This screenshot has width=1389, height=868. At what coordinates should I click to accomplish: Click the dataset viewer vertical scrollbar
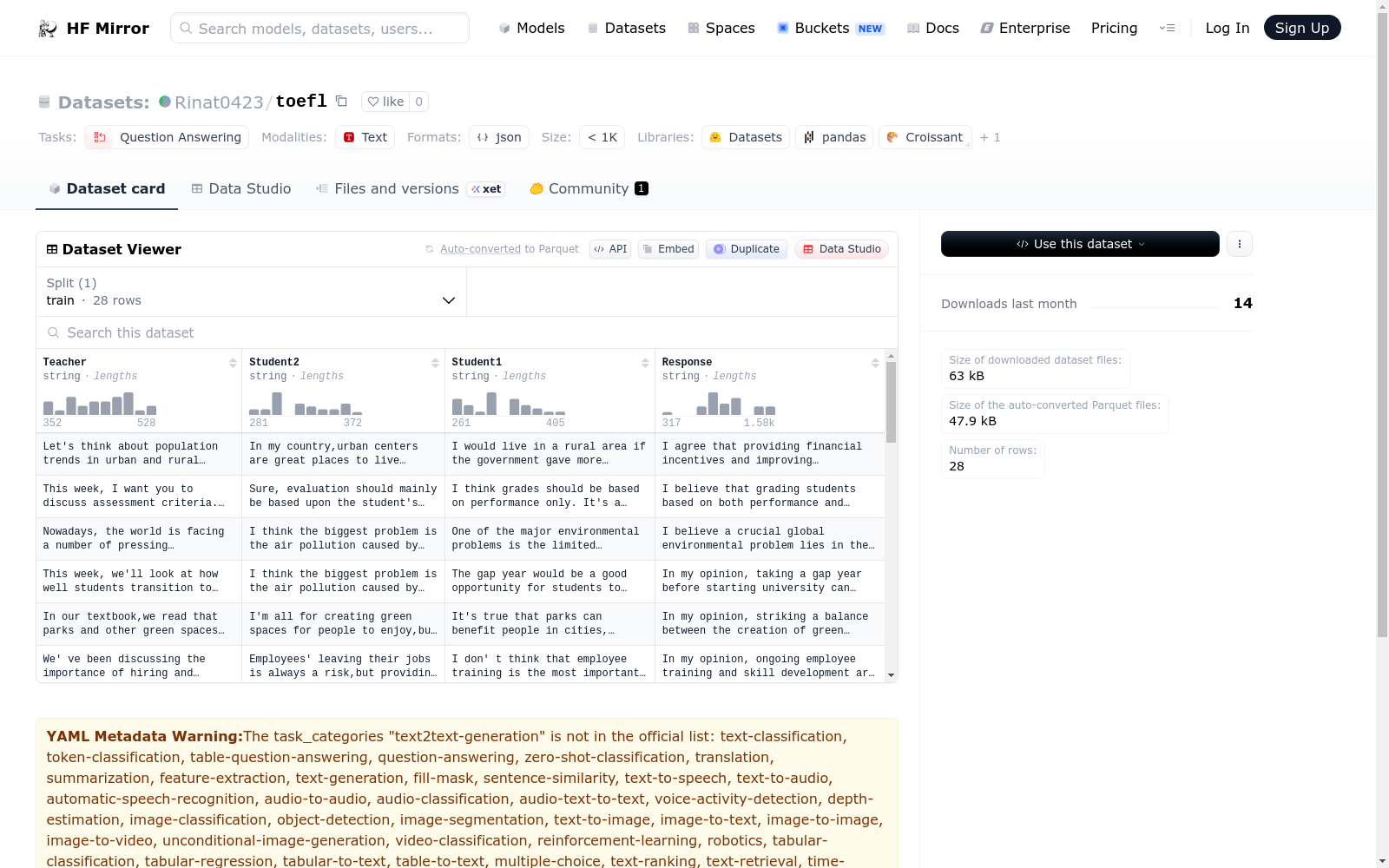(891, 402)
